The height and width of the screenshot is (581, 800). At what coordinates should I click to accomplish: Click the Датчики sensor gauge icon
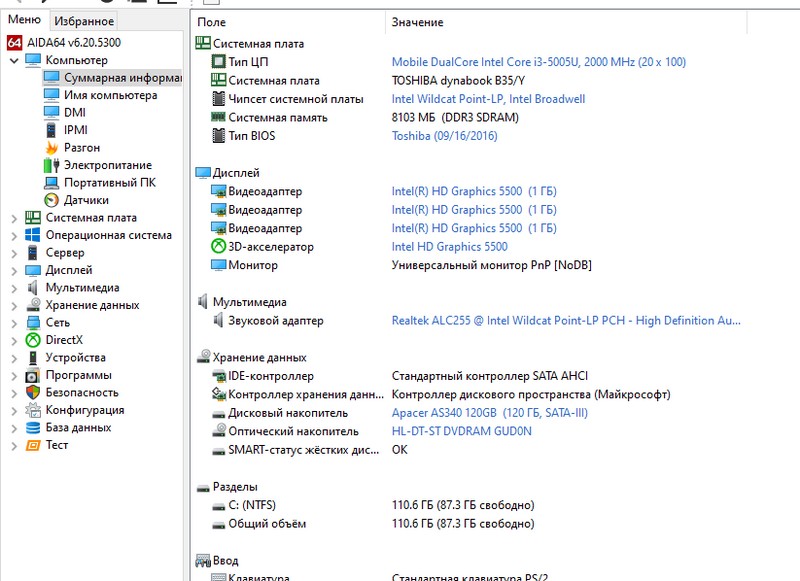[x=52, y=200]
